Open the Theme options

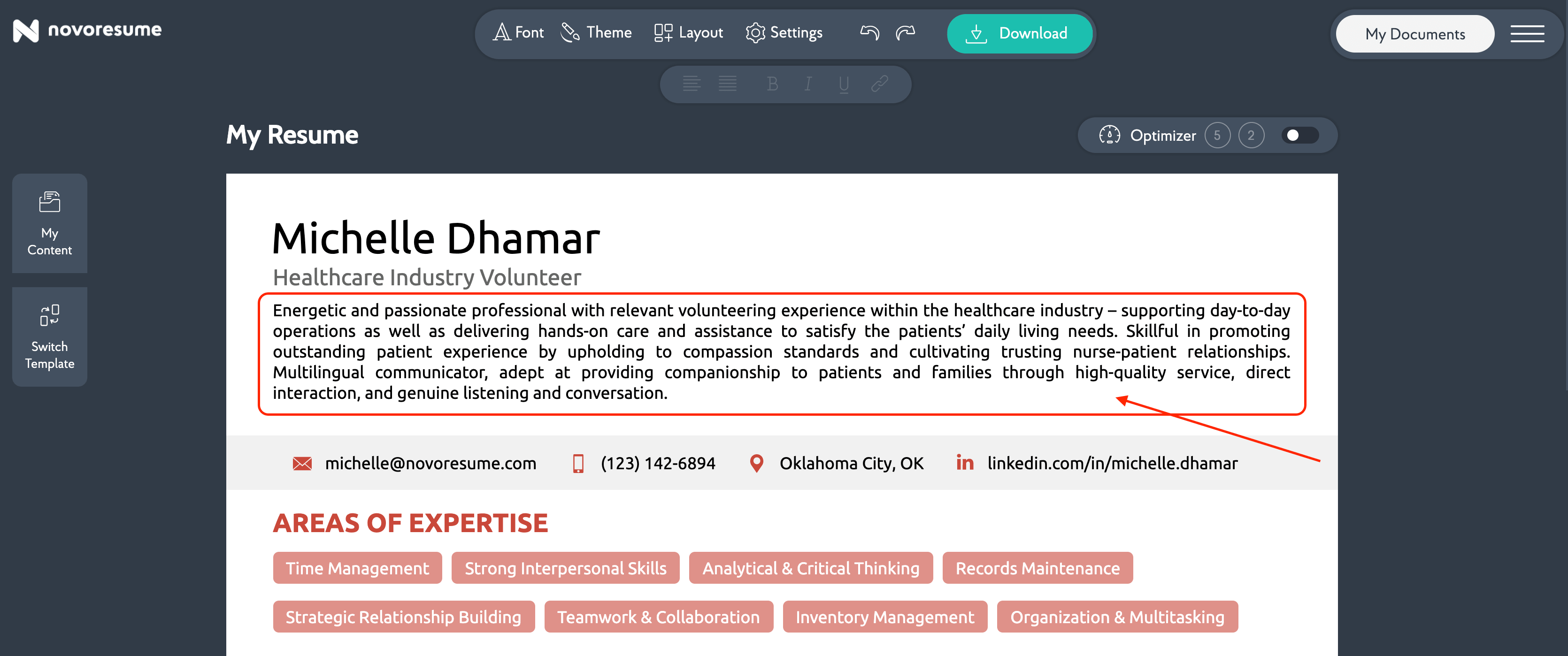coord(596,33)
